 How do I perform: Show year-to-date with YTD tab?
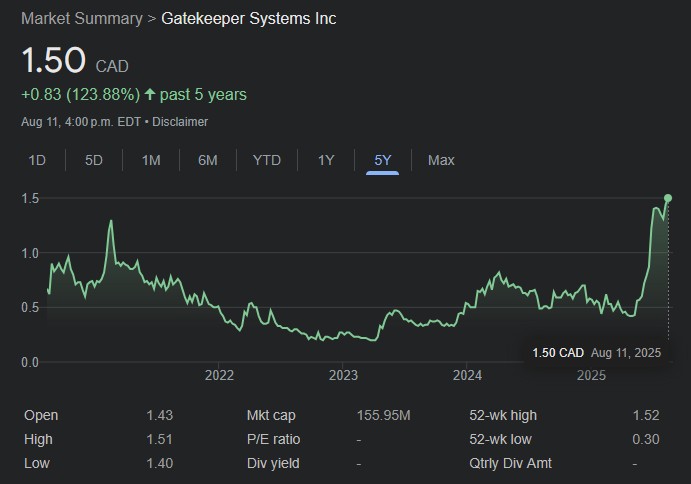coord(267,160)
